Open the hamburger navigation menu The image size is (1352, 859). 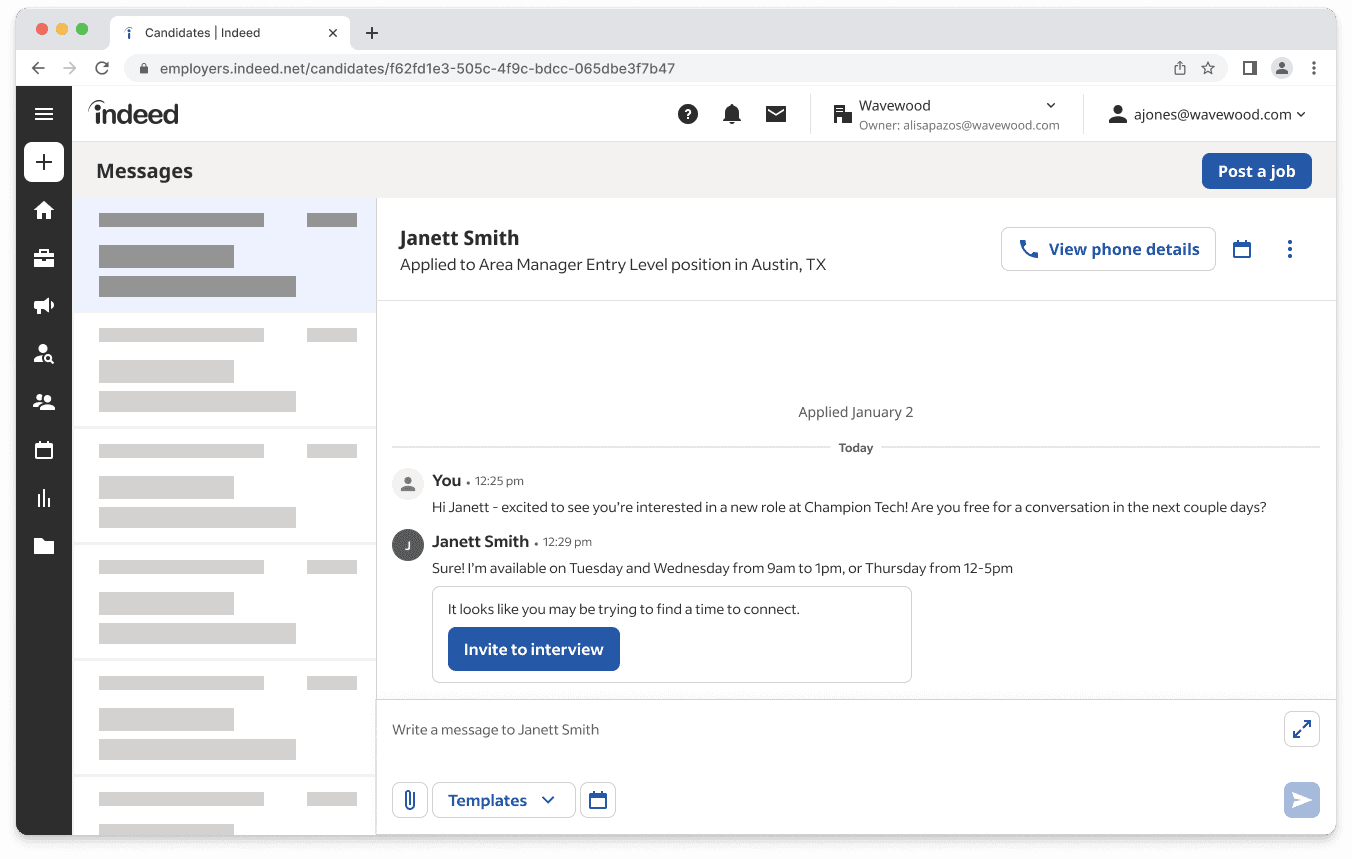[44, 114]
